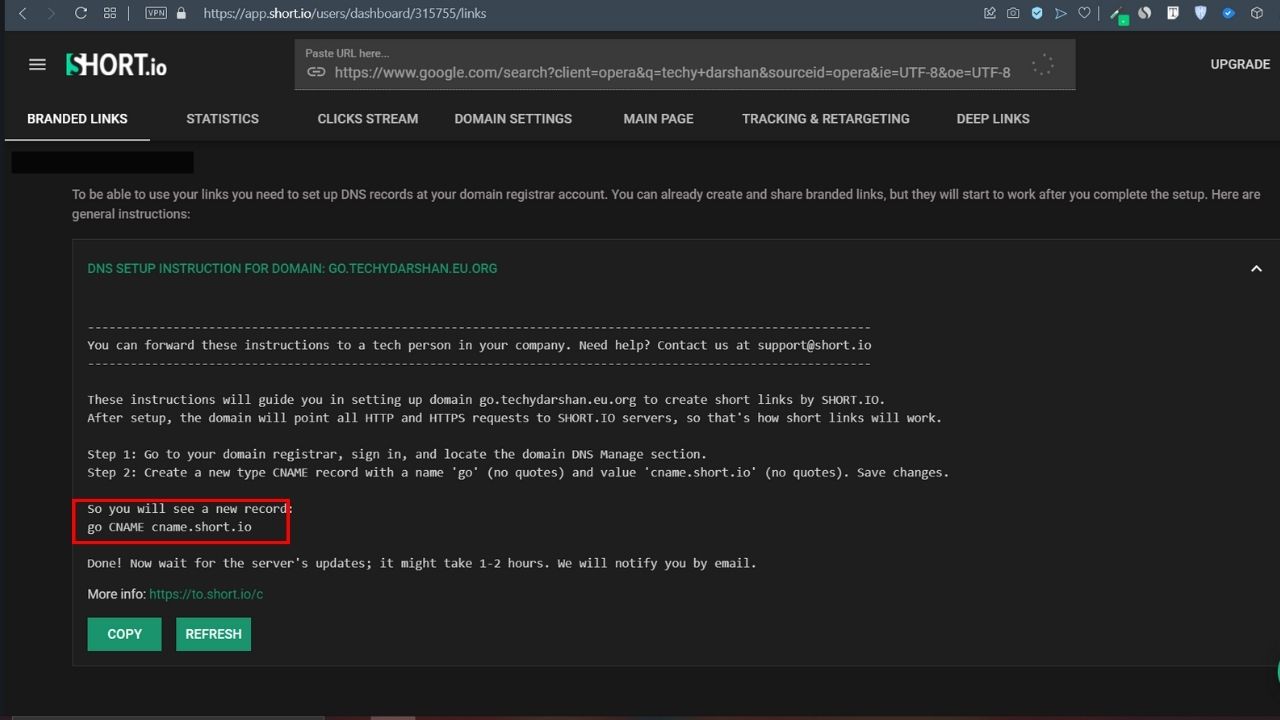Click the 'Step 2: Create a new type CNAME' line
Viewport: 1280px width, 720px height.
click(x=518, y=472)
